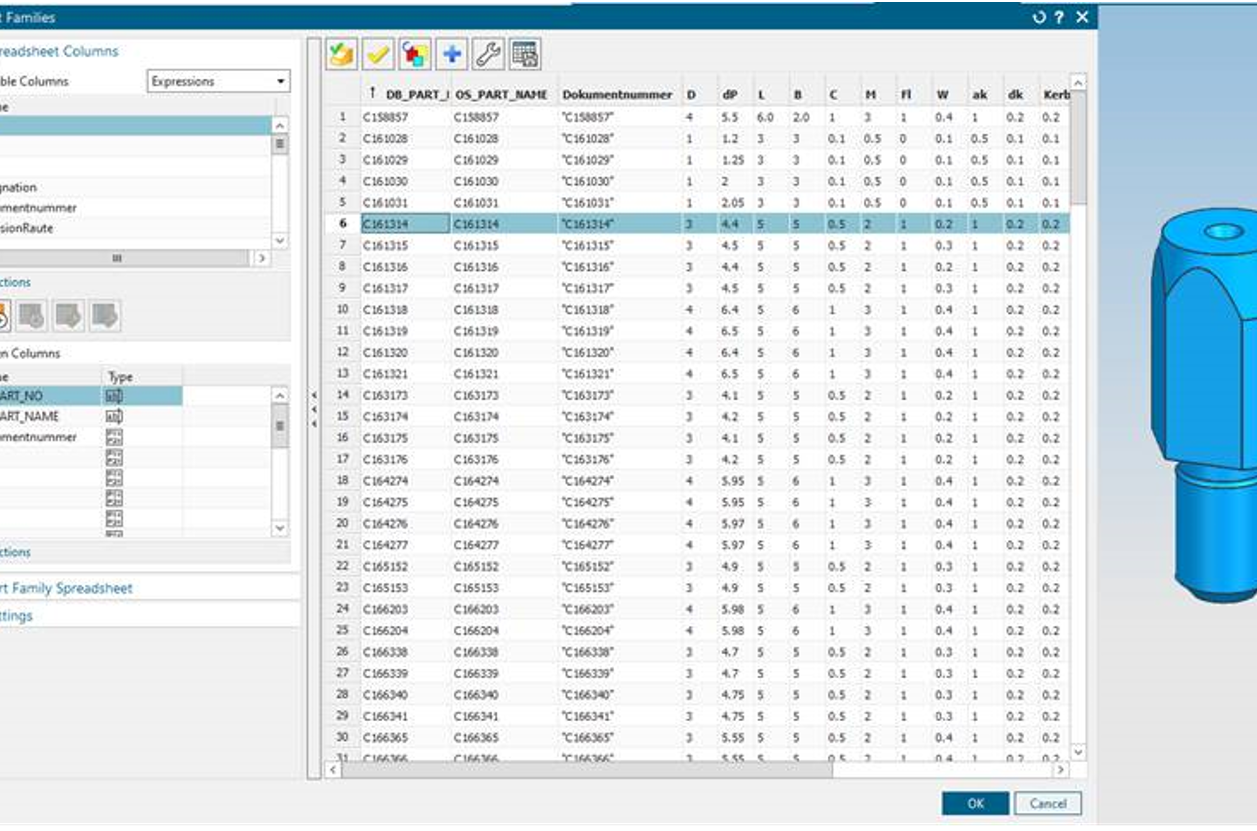Click the green check with part icon
Image resolution: width=1257 pixels, height=831 pixels.
pos(342,55)
